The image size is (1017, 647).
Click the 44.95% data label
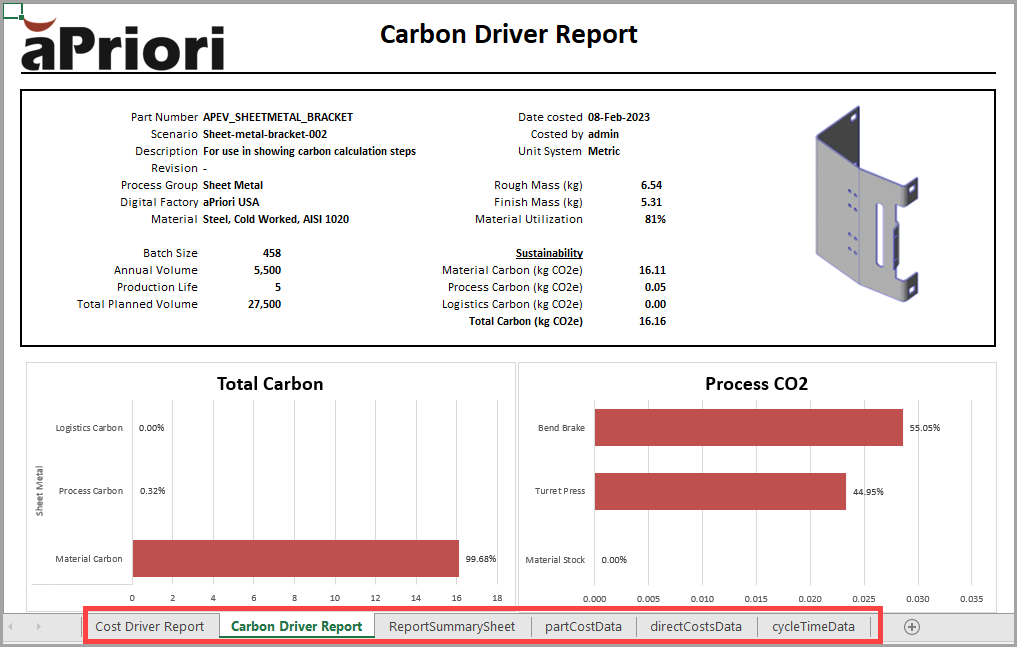click(x=868, y=492)
